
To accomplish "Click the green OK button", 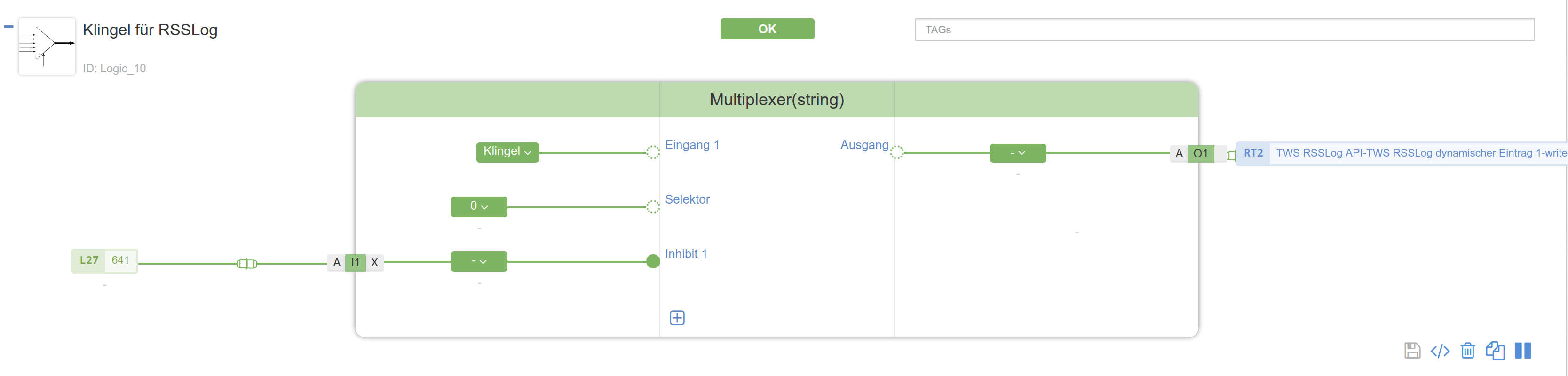I will (767, 29).
